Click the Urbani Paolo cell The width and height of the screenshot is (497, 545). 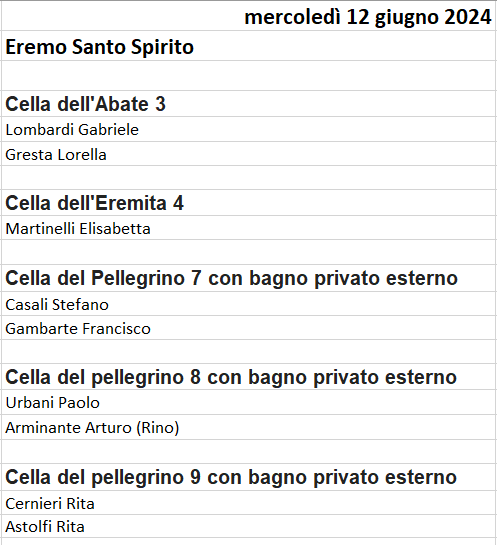(248, 402)
